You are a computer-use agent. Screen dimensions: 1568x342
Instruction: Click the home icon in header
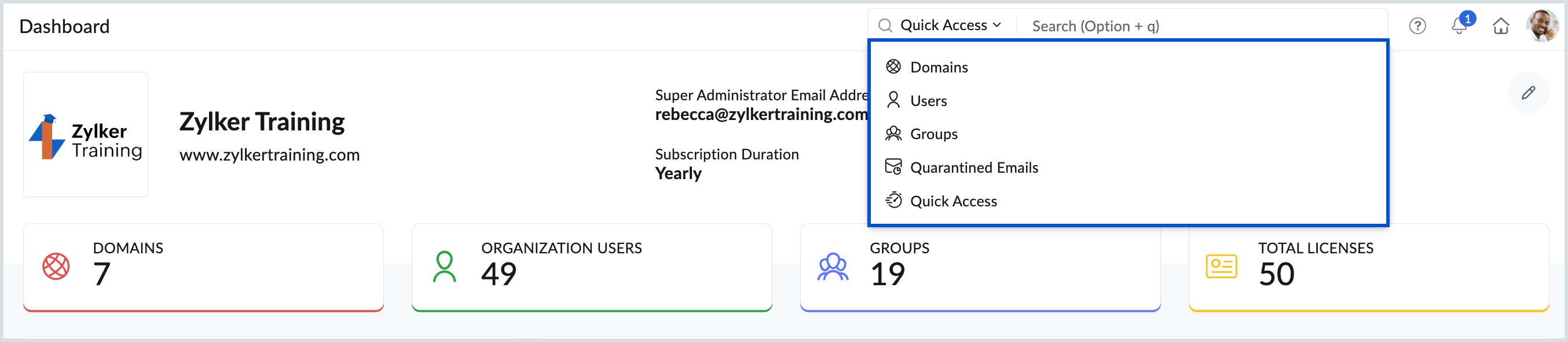[1500, 26]
